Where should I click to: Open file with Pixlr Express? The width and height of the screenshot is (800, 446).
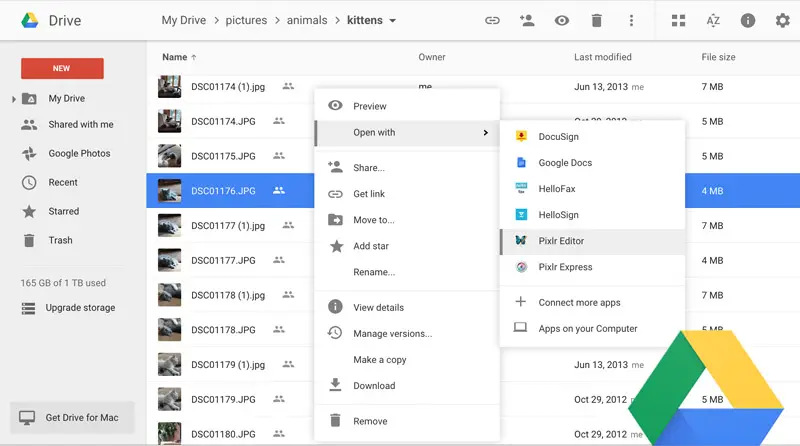(592, 267)
